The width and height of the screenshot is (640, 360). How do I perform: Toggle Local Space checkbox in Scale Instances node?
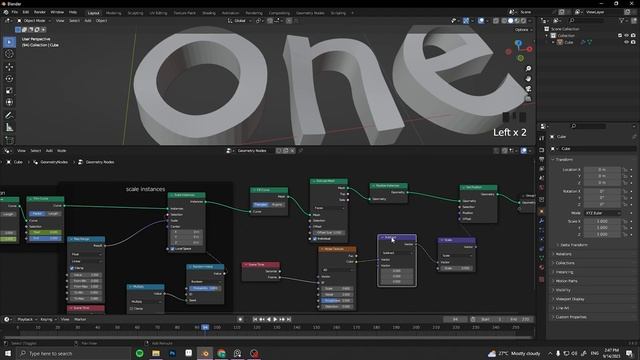pyautogui.click(x=172, y=249)
